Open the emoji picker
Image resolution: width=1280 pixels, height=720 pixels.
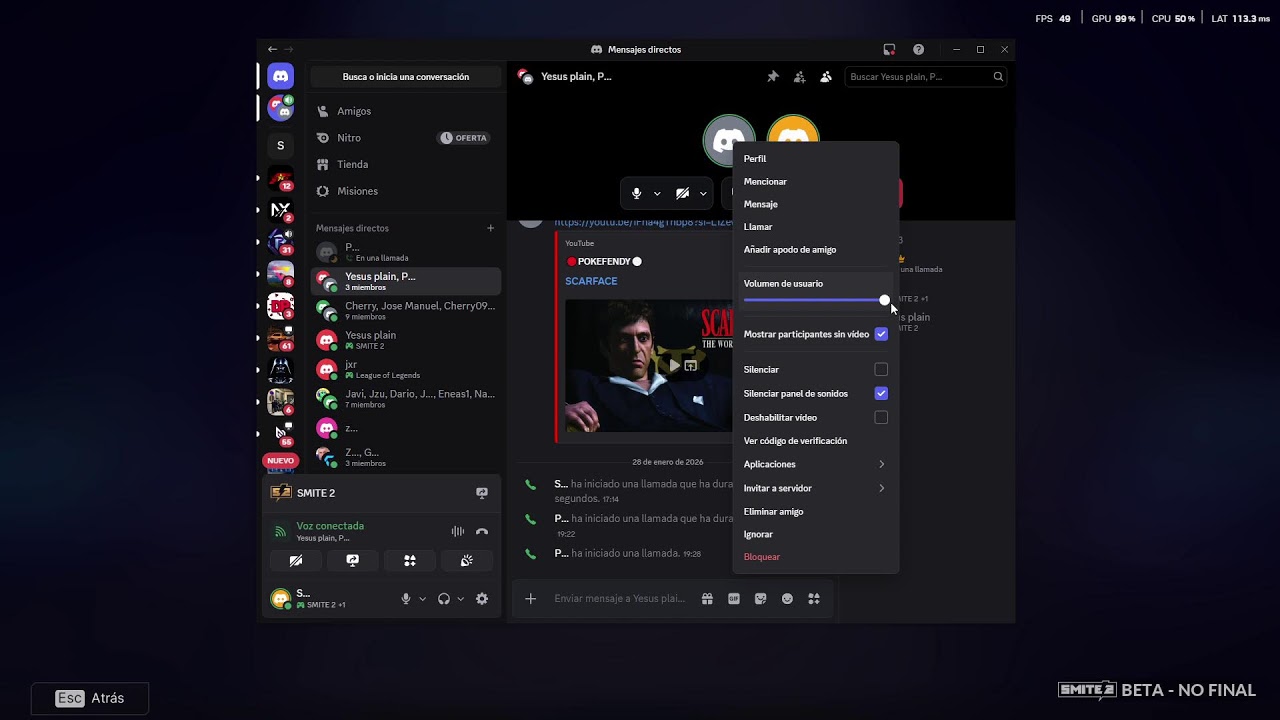[788, 599]
